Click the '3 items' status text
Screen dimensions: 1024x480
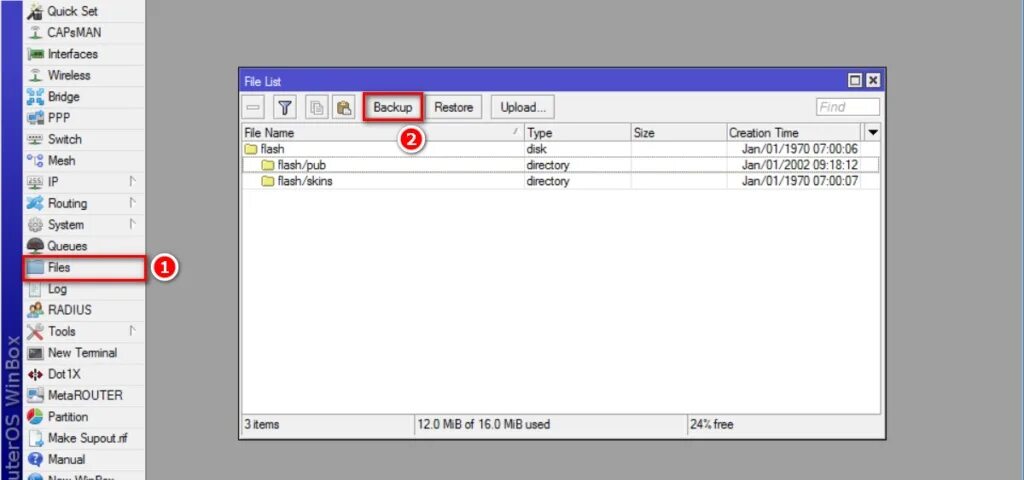point(262,424)
